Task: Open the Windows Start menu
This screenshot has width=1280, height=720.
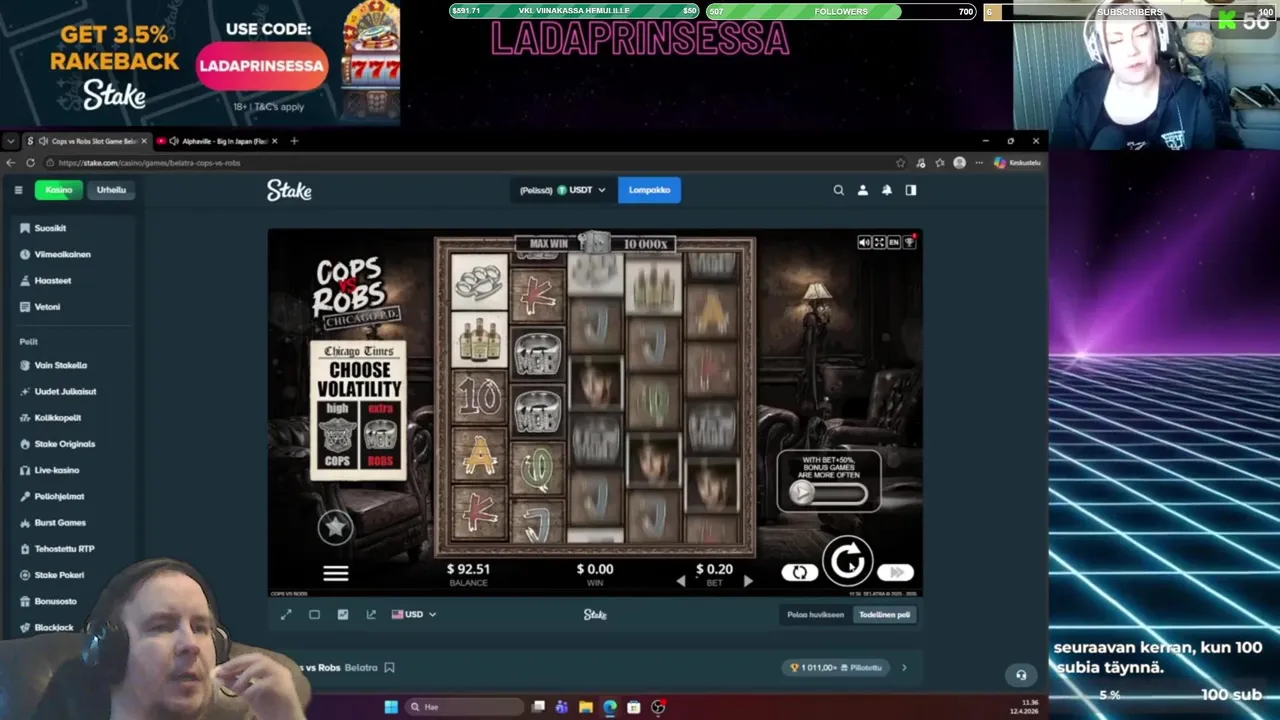Action: (391, 707)
